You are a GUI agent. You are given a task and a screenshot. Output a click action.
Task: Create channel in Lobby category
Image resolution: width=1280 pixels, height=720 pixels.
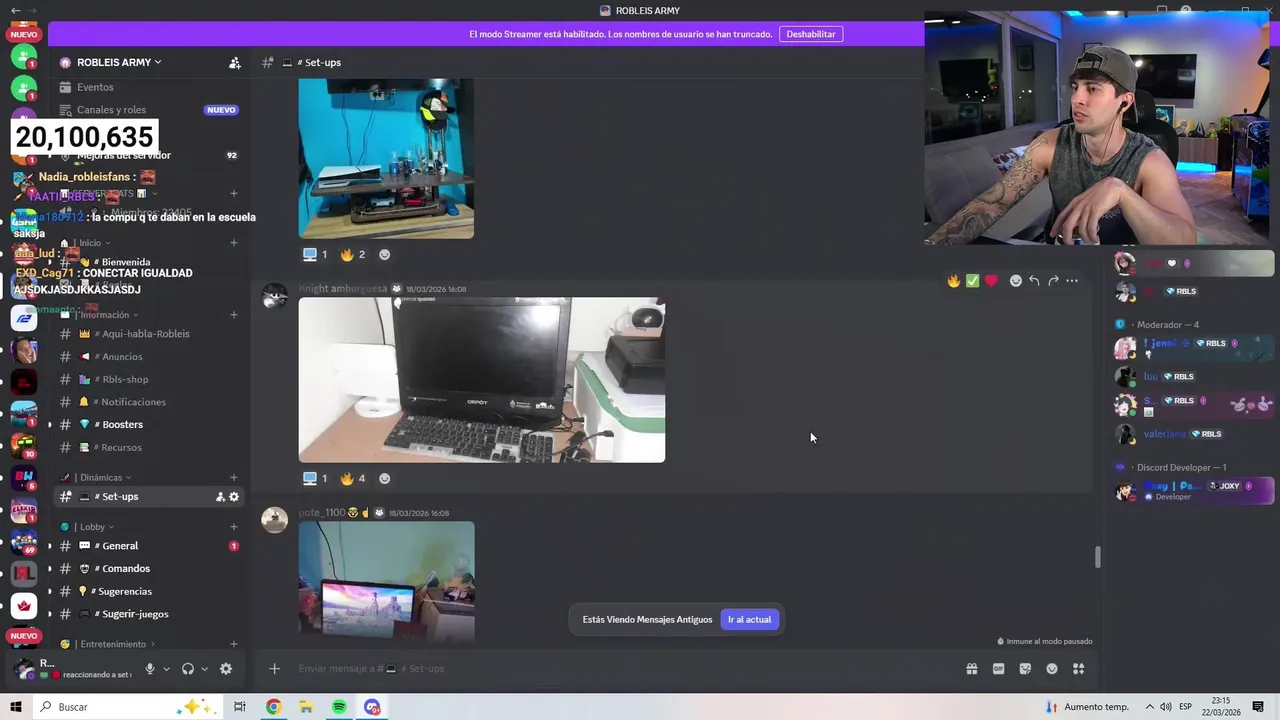(234, 527)
